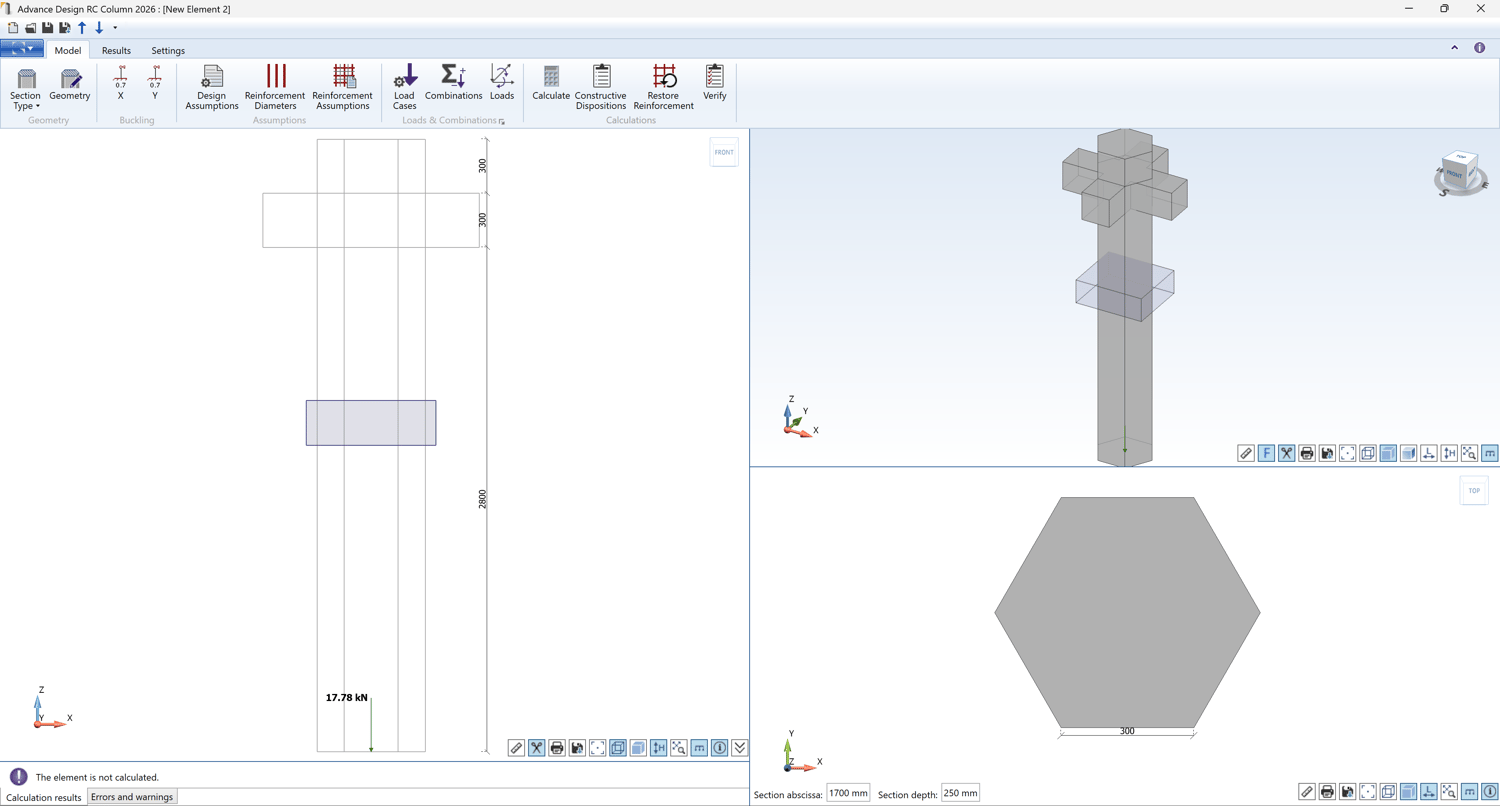Open the Errors and warnings tab
Viewport: 1500px width, 806px height.
click(132, 797)
